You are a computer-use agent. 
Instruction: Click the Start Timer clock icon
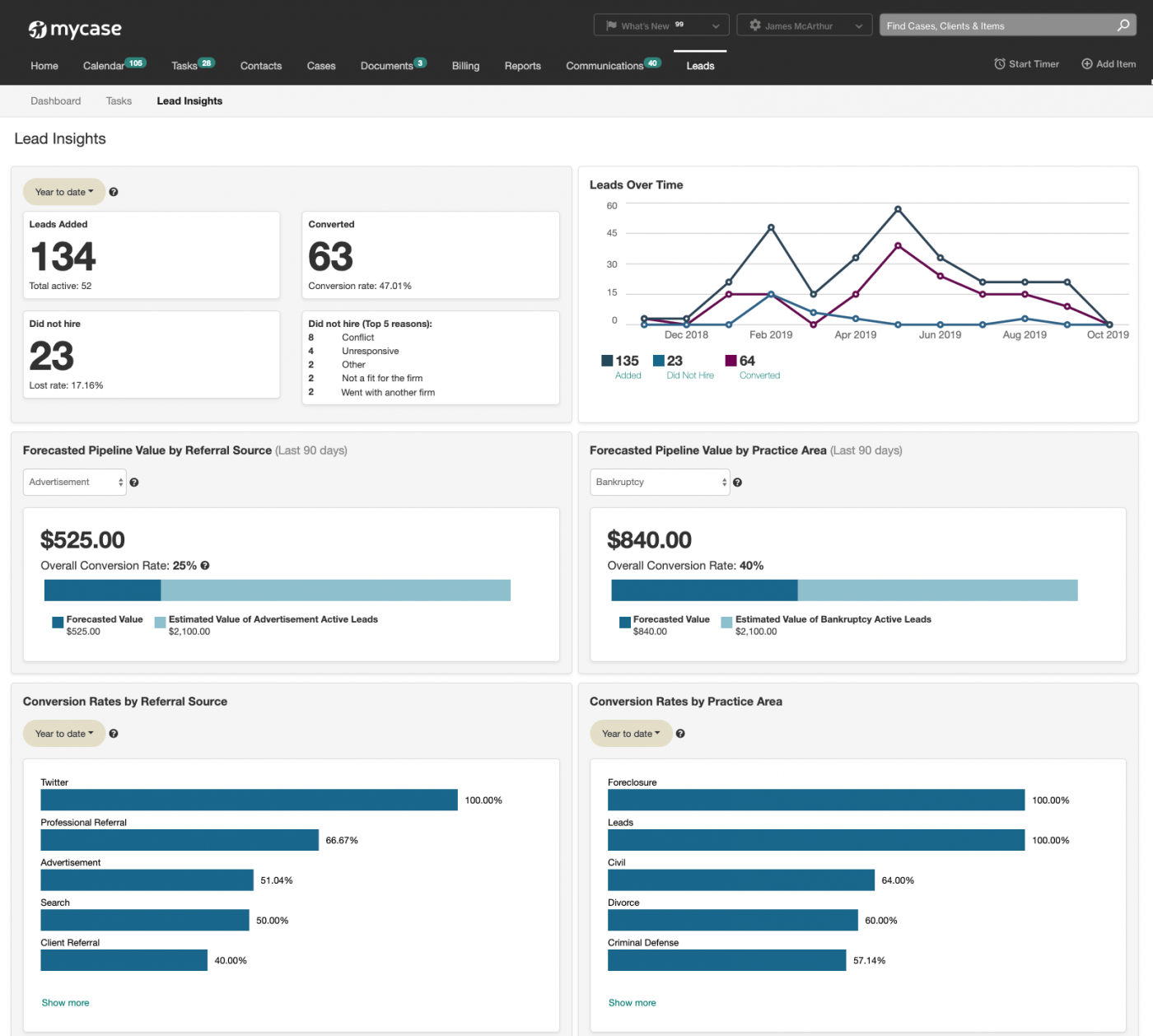click(999, 63)
